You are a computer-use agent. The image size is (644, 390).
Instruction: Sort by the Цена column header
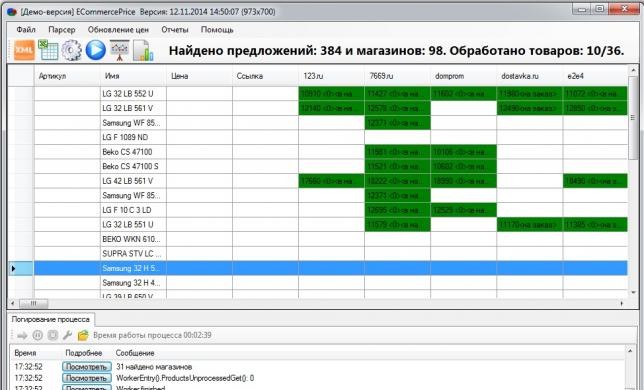coord(200,76)
